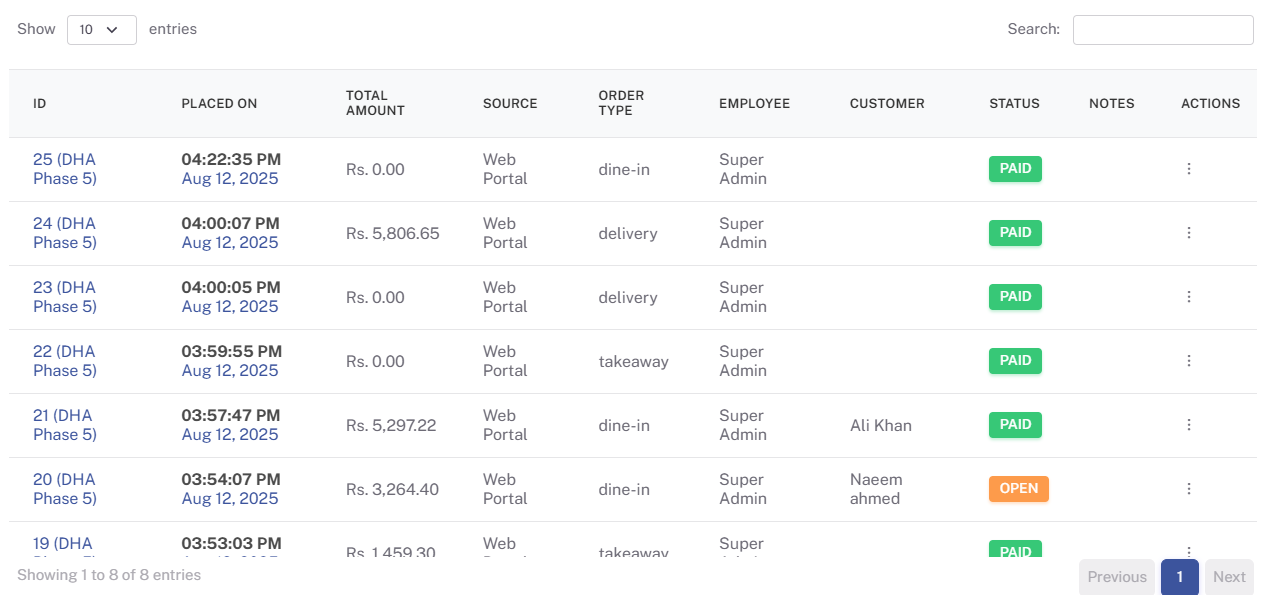Select the Rs. 5,297.22 amount cell
Viewport: 1262px width, 595px height.
(x=391, y=426)
